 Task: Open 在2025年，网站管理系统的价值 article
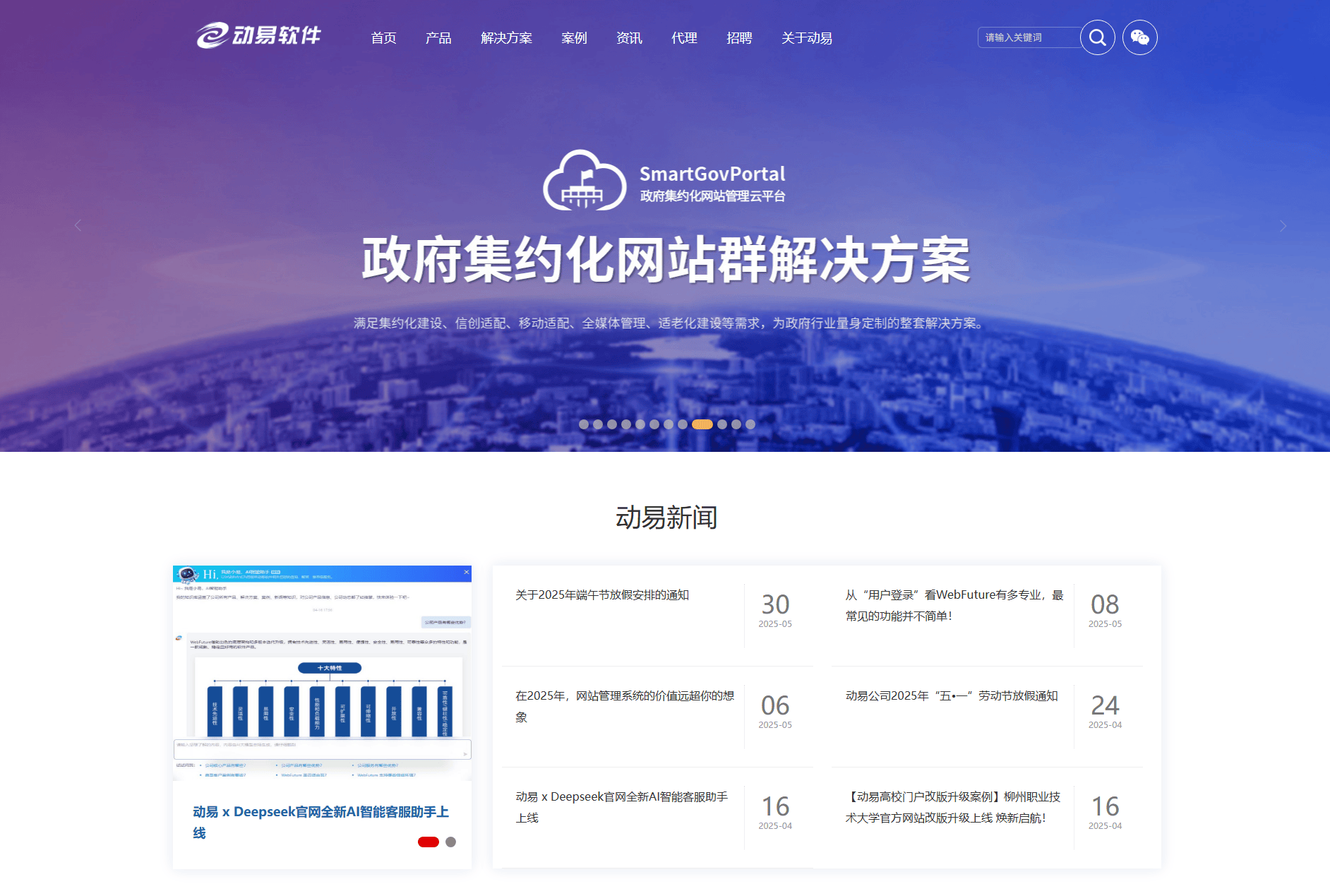pyautogui.click(x=625, y=707)
